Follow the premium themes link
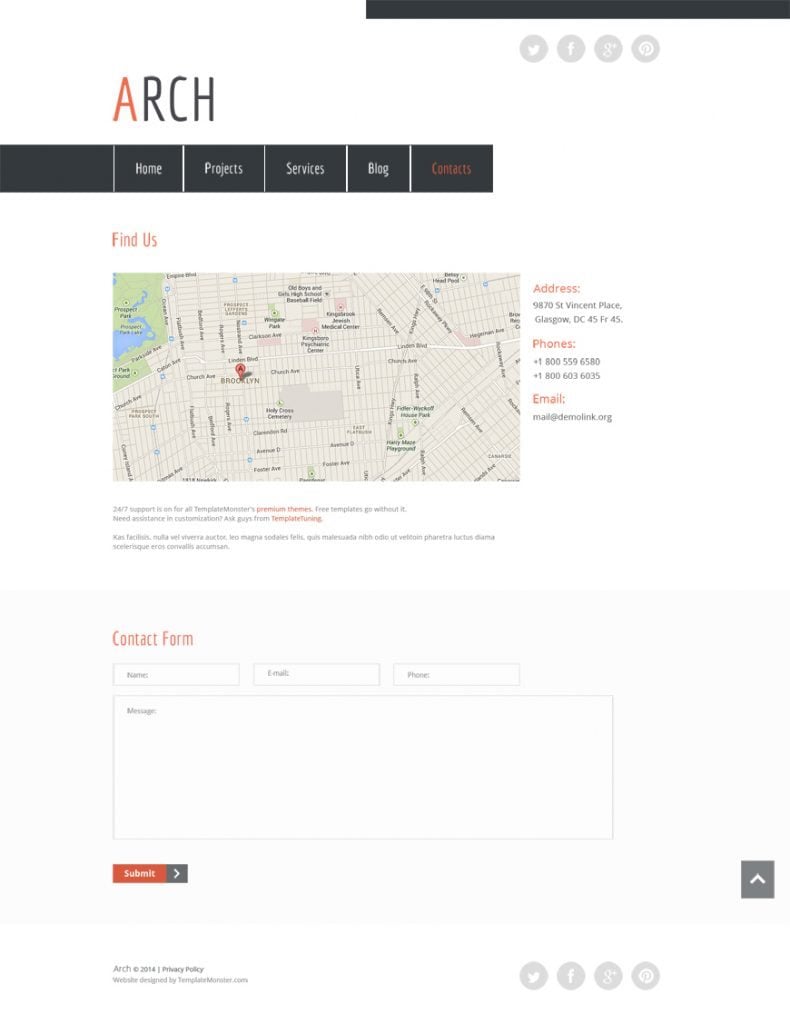The image size is (790, 1024). (x=284, y=509)
